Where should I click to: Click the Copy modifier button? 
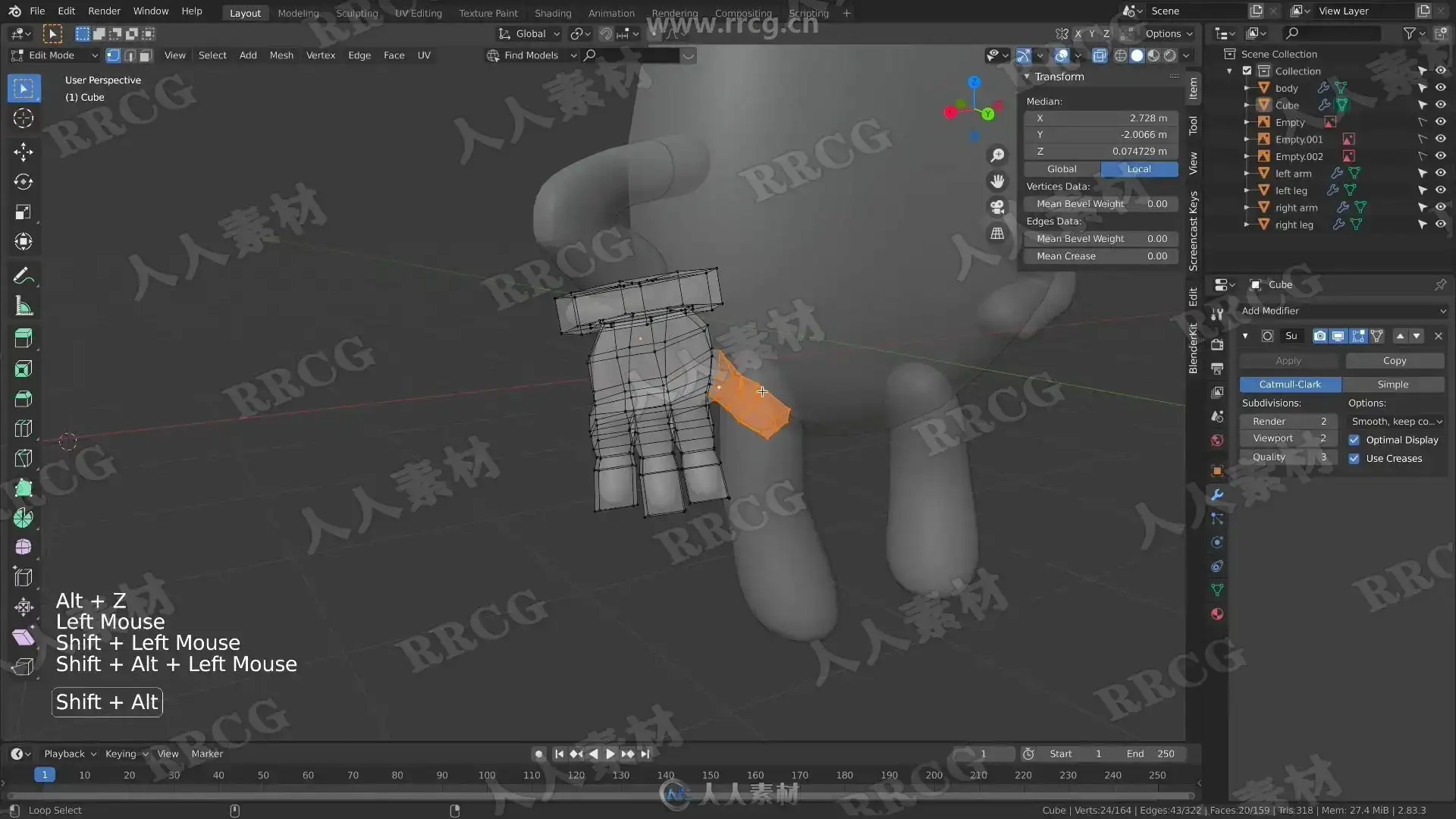coord(1394,361)
